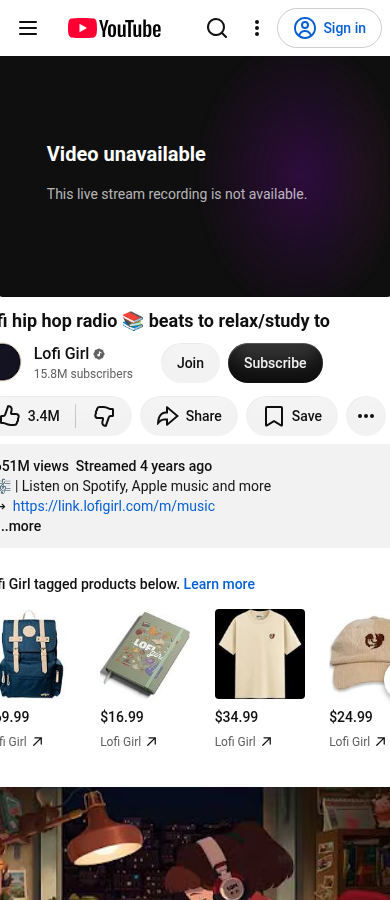Open Lofi Girl store label under $34.99
This screenshot has height=900, width=390.
(235, 742)
